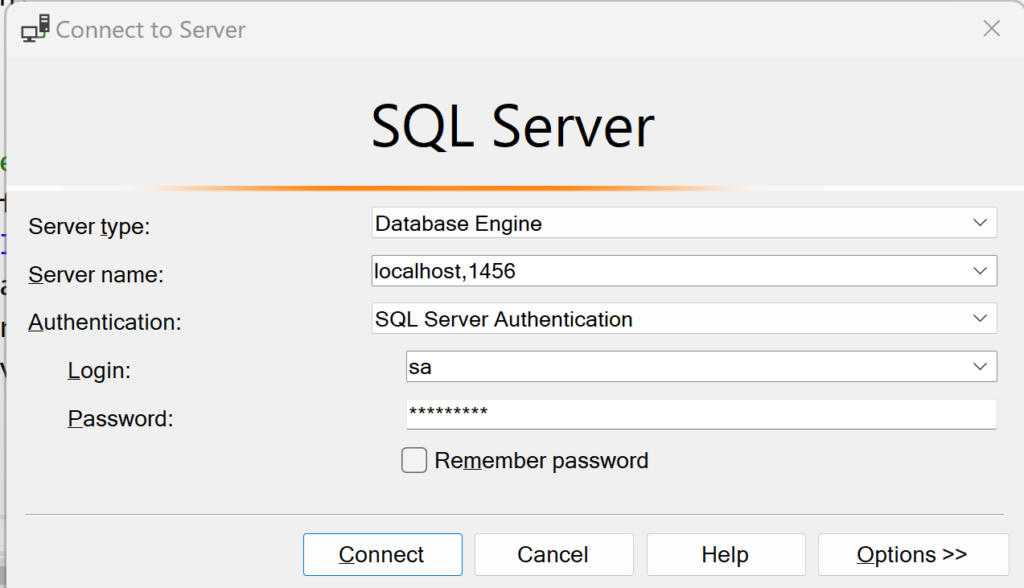Open Help for the connection dialog
The height and width of the screenshot is (588, 1024).
(x=725, y=554)
